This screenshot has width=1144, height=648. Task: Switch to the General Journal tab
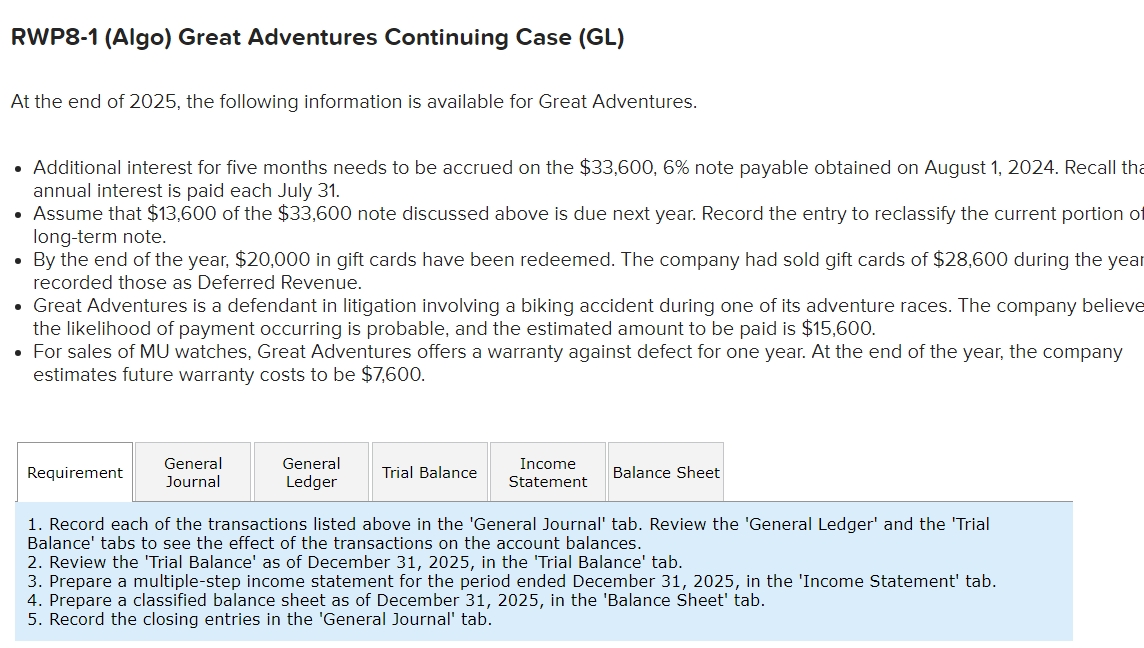point(192,471)
